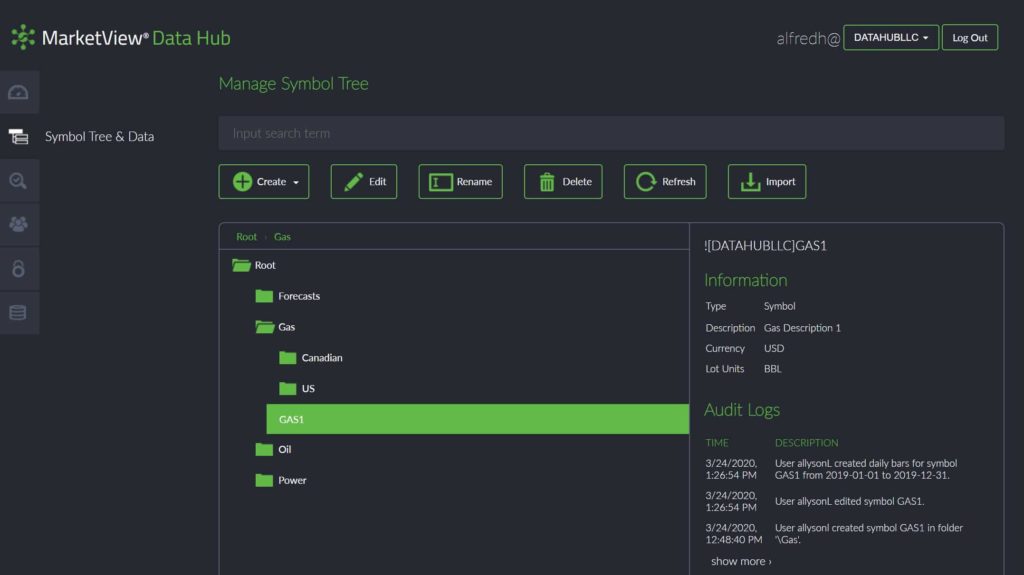Click the padlock icon in sidebar
Screen dimensions: 1024x575
click(x=18, y=269)
